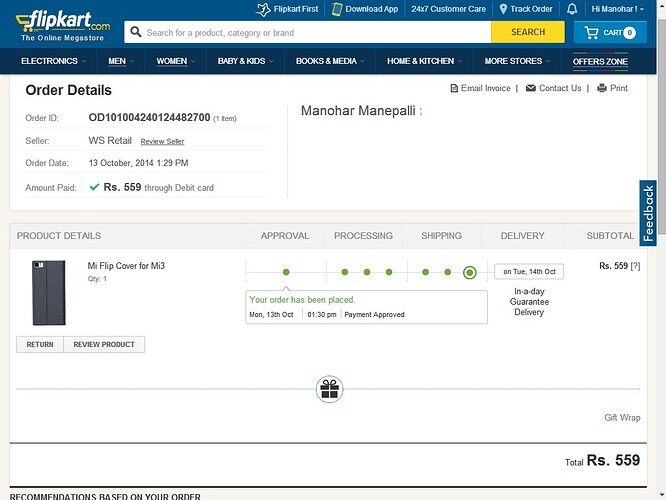Click the Download App phone icon

click(337, 9)
